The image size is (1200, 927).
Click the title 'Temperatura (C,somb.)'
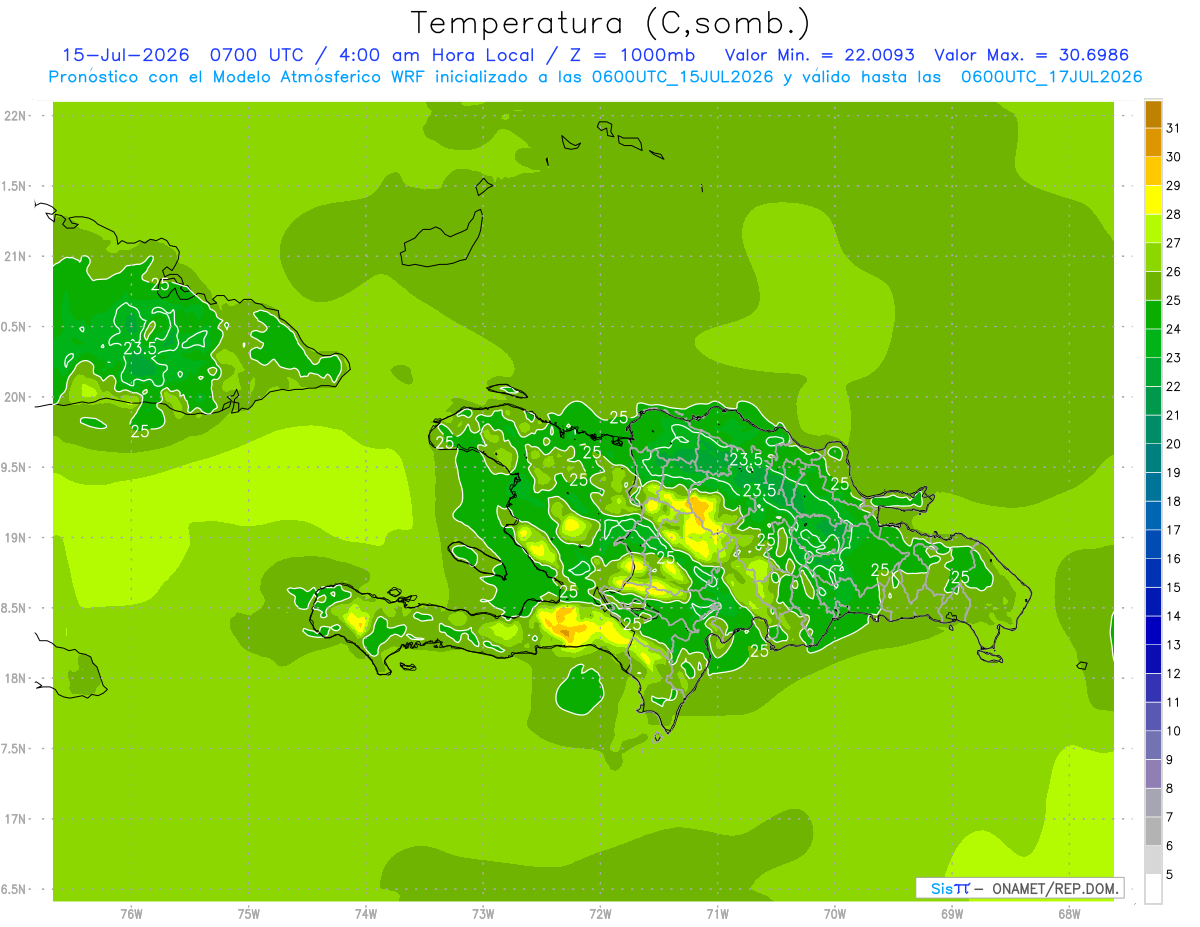tap(610, 23)
